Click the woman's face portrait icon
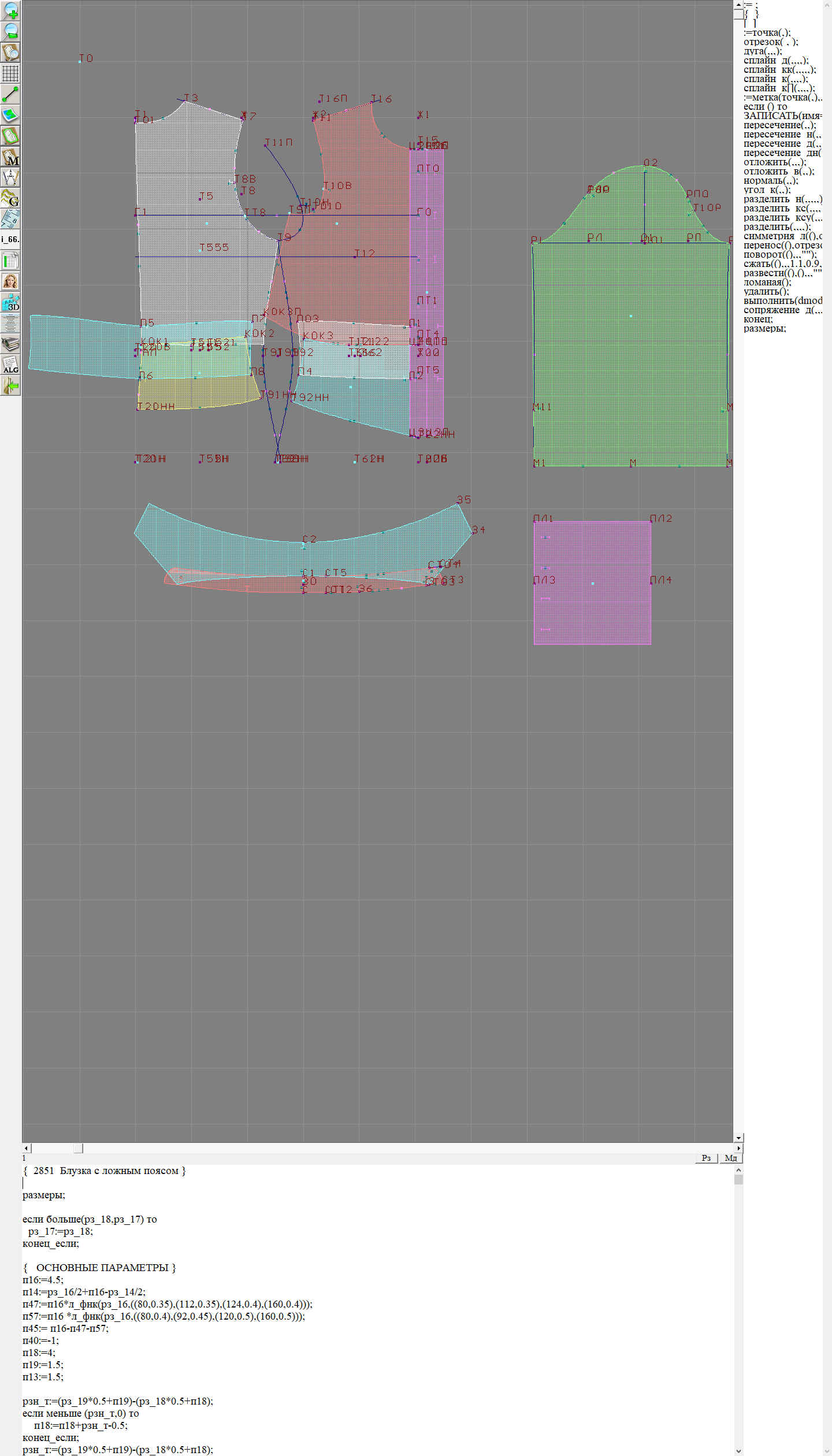Viewport: 832px width, 1456px height. 11,281
